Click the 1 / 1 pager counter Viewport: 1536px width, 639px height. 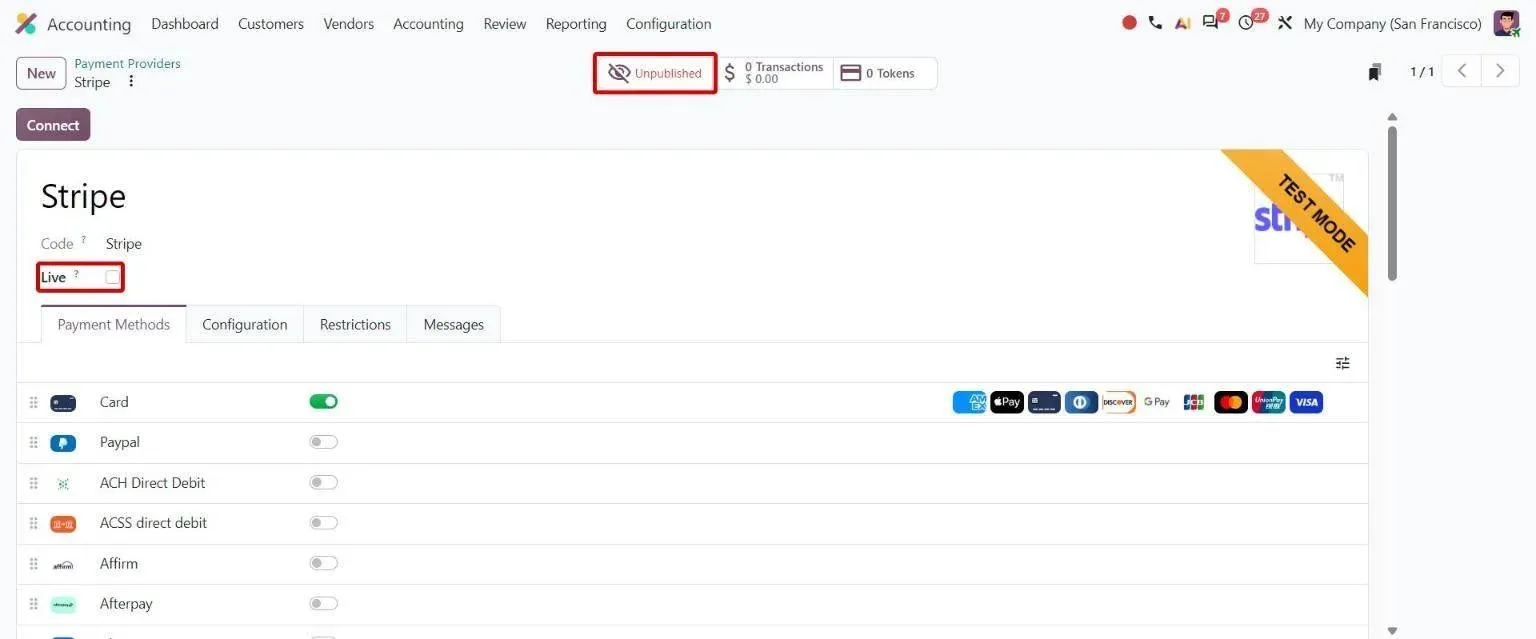click(x=1422, y=72)
